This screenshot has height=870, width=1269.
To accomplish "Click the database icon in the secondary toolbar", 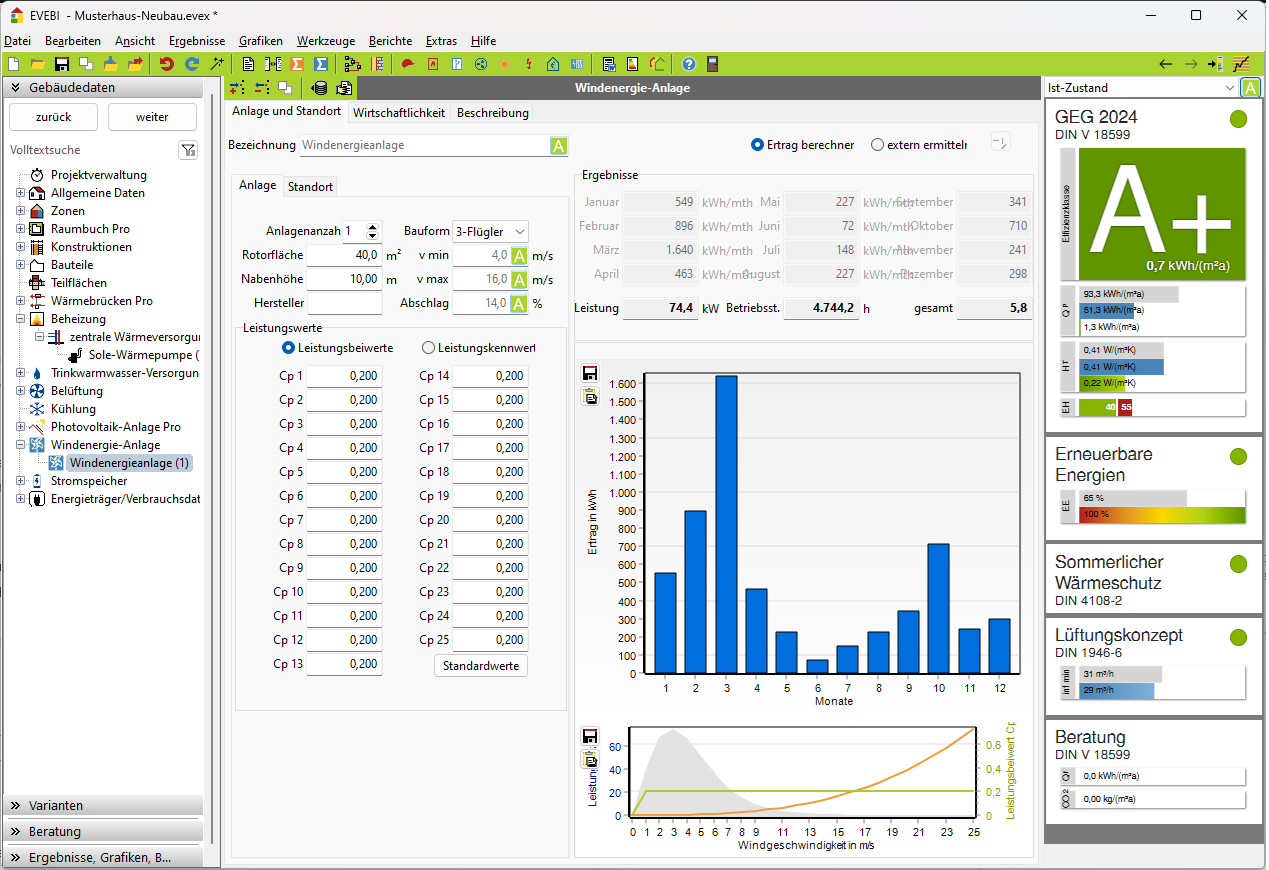I will point(319,88).
